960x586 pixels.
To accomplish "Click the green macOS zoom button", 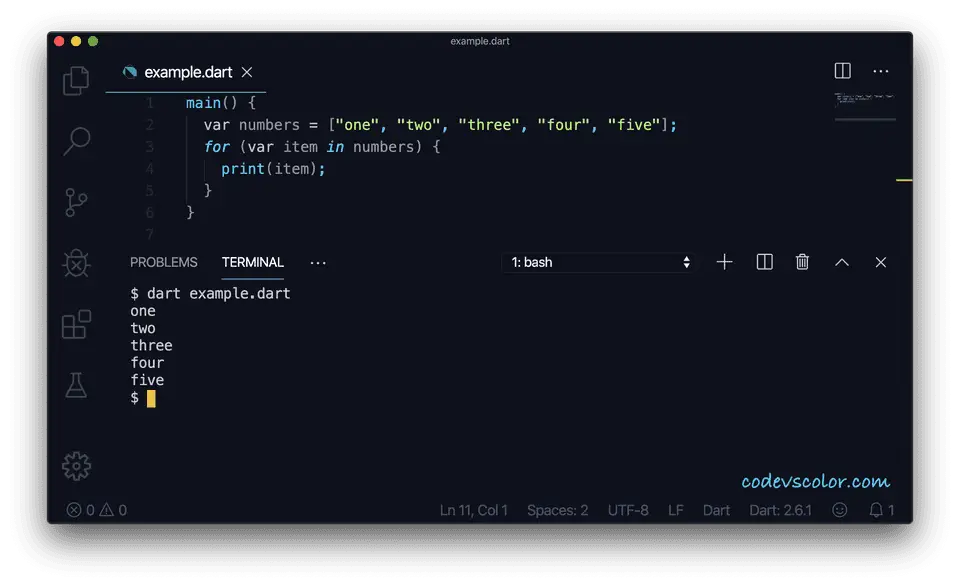I will click(x=93, y=41).
